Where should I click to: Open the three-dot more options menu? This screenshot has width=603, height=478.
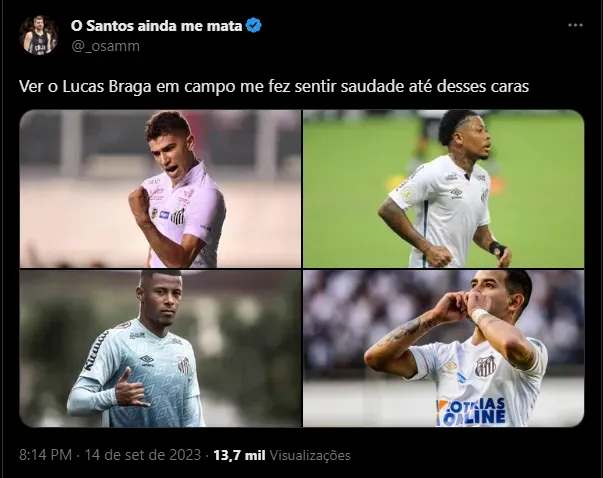click(575, 25)
